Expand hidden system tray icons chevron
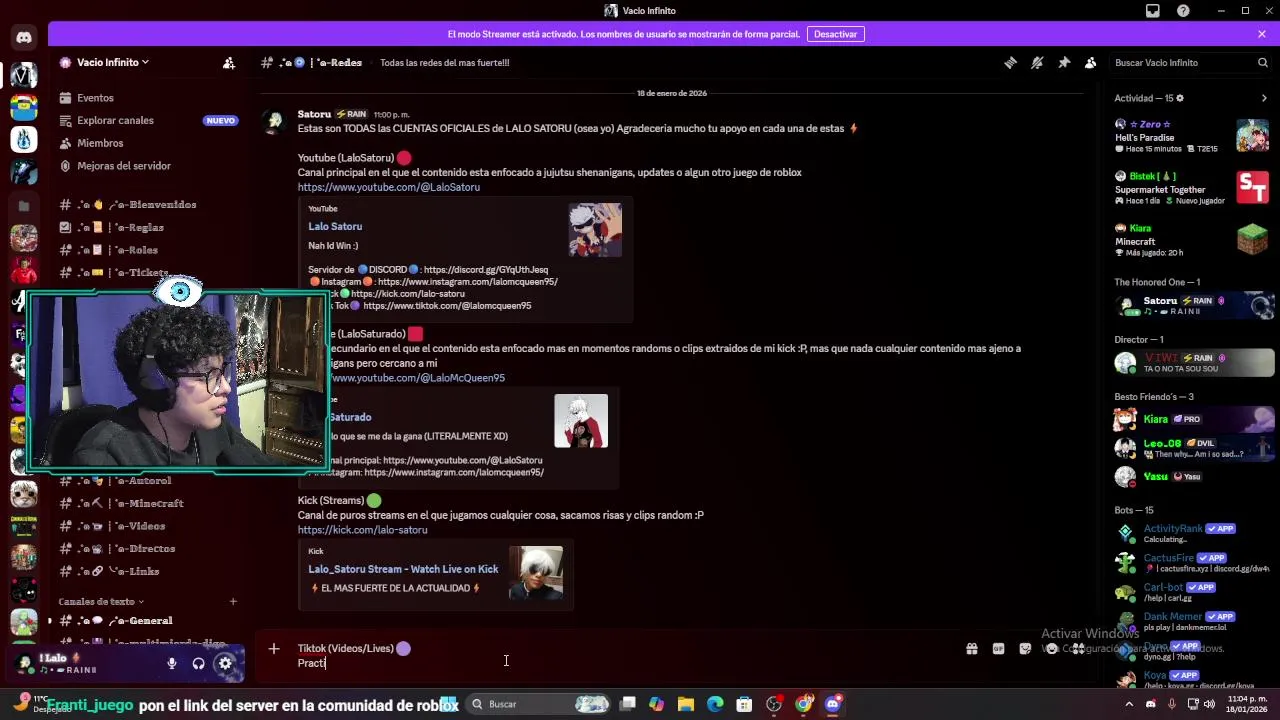Viewport: 1280px width, 720px height. click(1131, 704)
